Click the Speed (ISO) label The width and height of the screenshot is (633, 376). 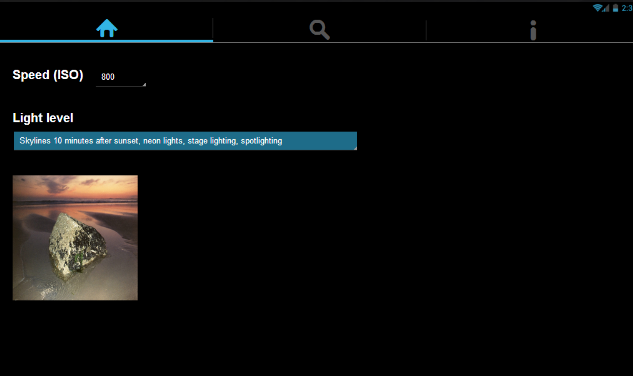(x=48, y=75)
